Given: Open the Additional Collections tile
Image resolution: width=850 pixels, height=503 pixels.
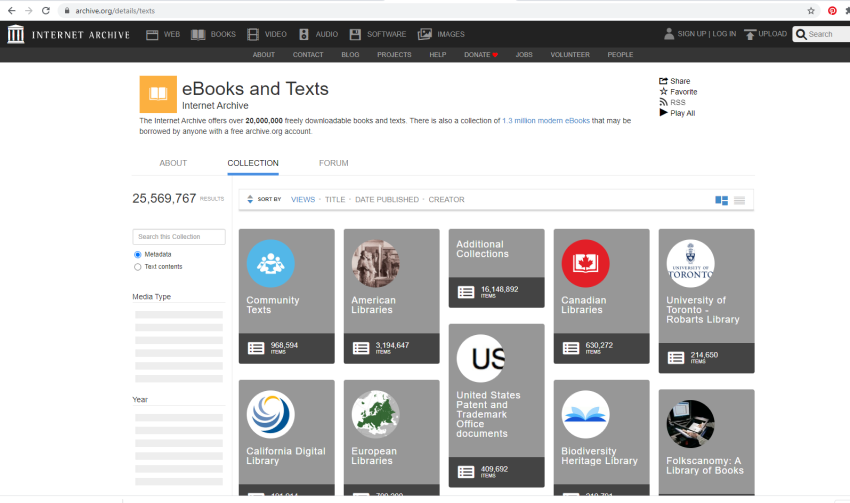Looking at the screenshot, I should (497, 268).
